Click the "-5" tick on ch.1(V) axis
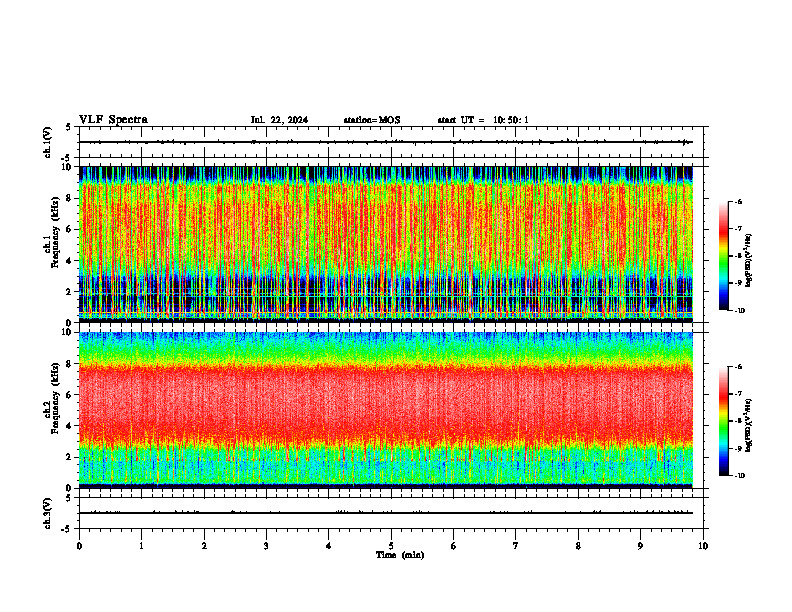The image size is (792, 612). [x=67, y=158]
